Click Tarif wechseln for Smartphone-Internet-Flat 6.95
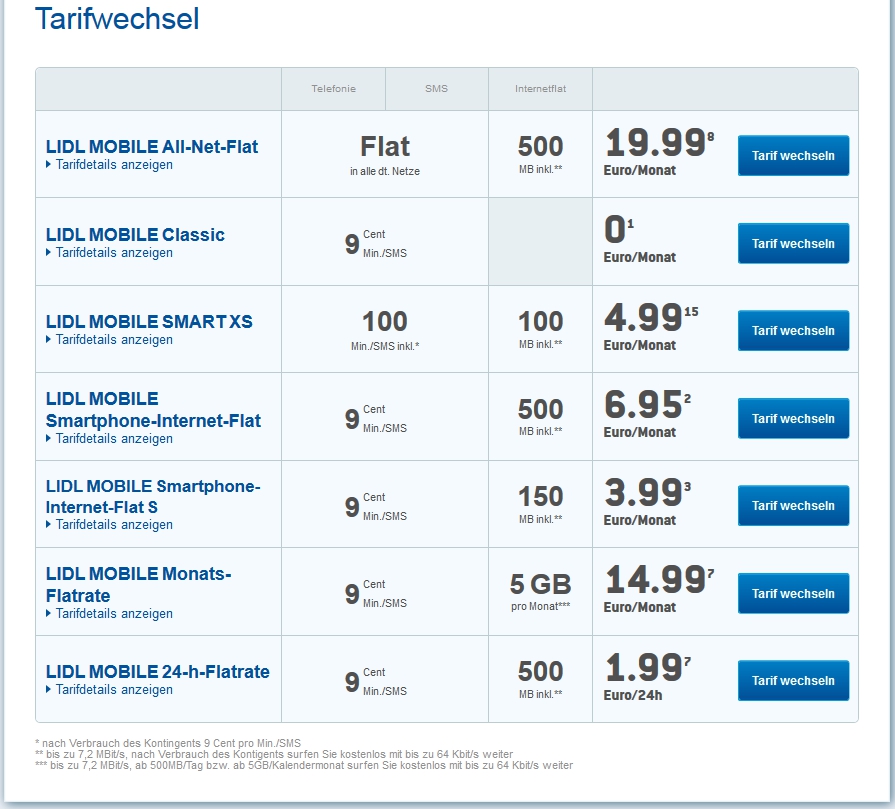 point(793,418)
